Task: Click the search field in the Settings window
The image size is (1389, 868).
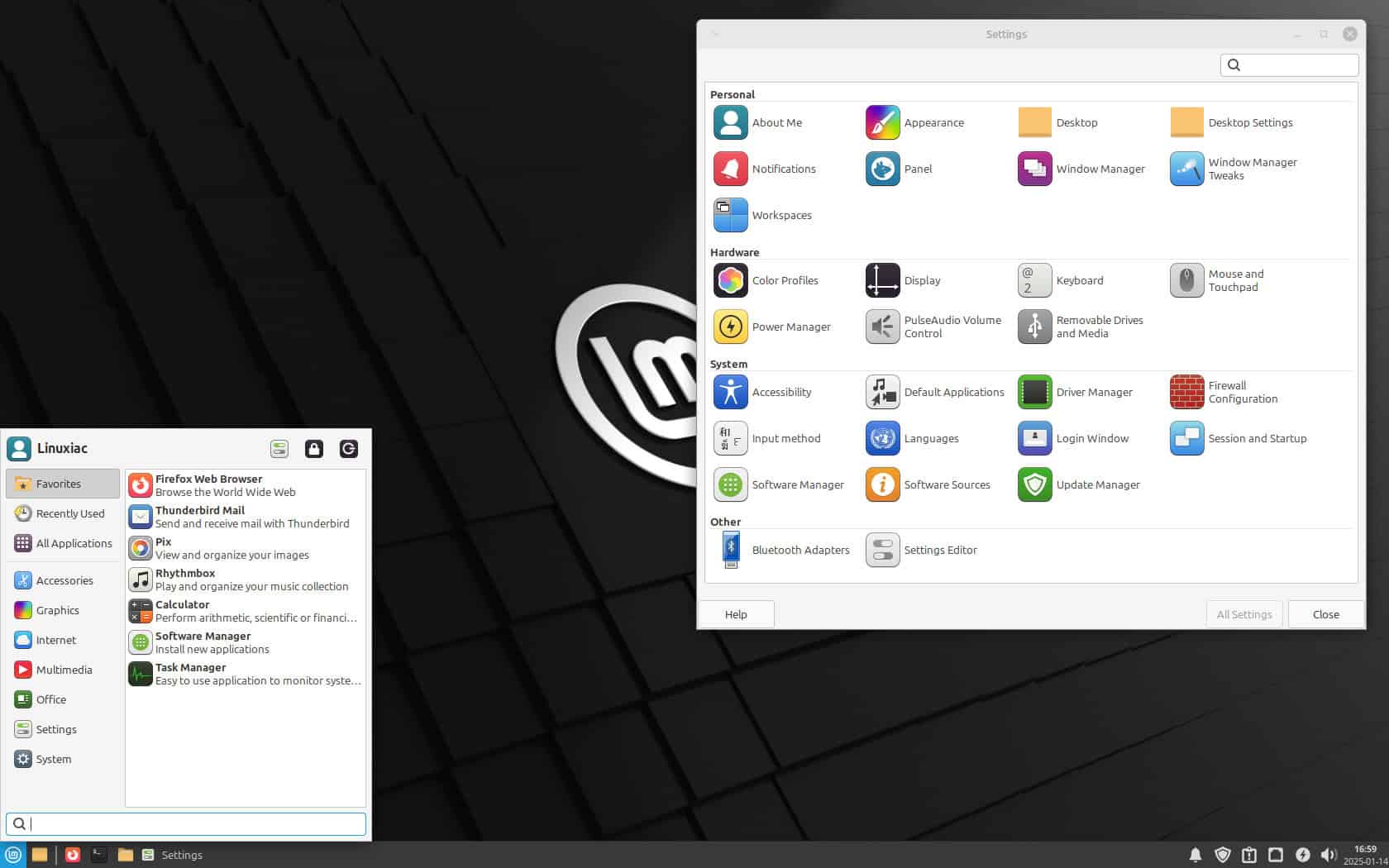Action: point(1288,64)
